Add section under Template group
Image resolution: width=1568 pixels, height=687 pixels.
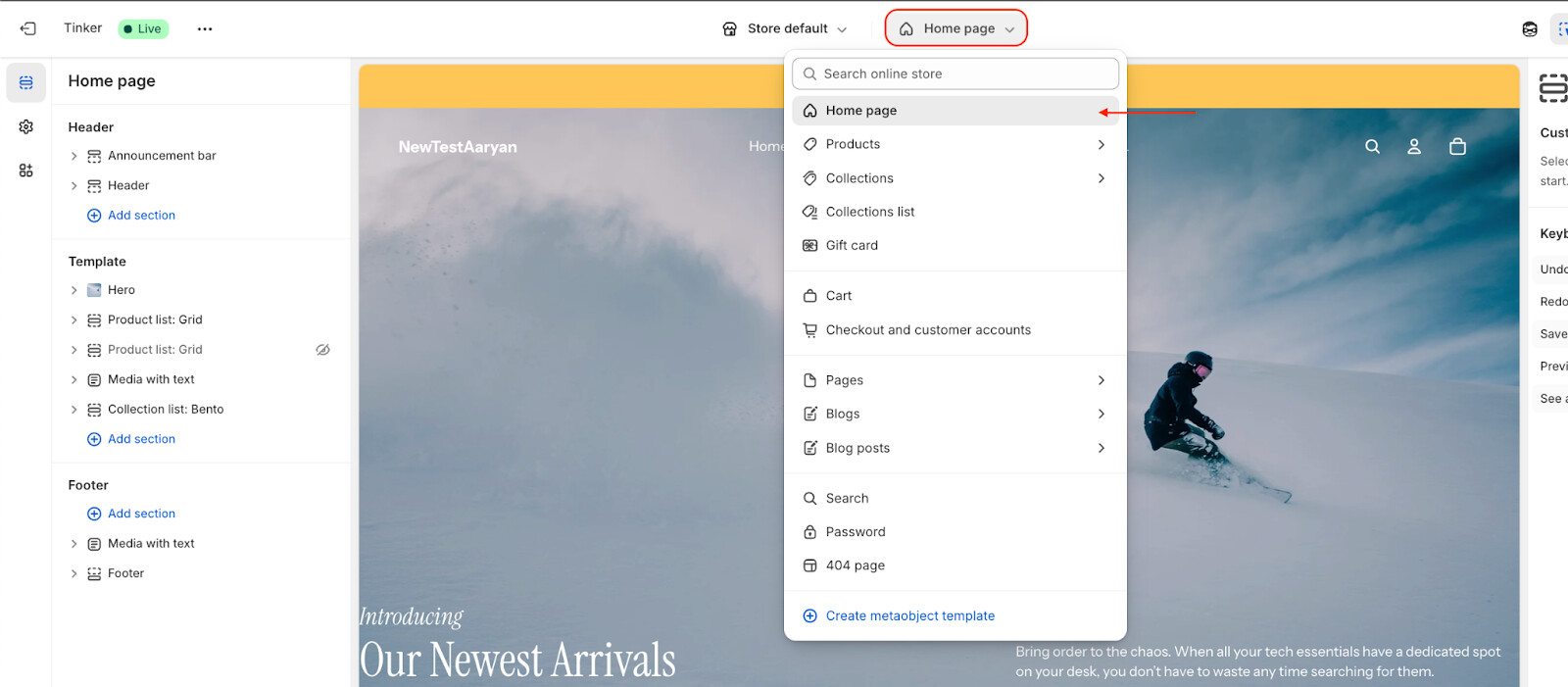tap(131, 439)
